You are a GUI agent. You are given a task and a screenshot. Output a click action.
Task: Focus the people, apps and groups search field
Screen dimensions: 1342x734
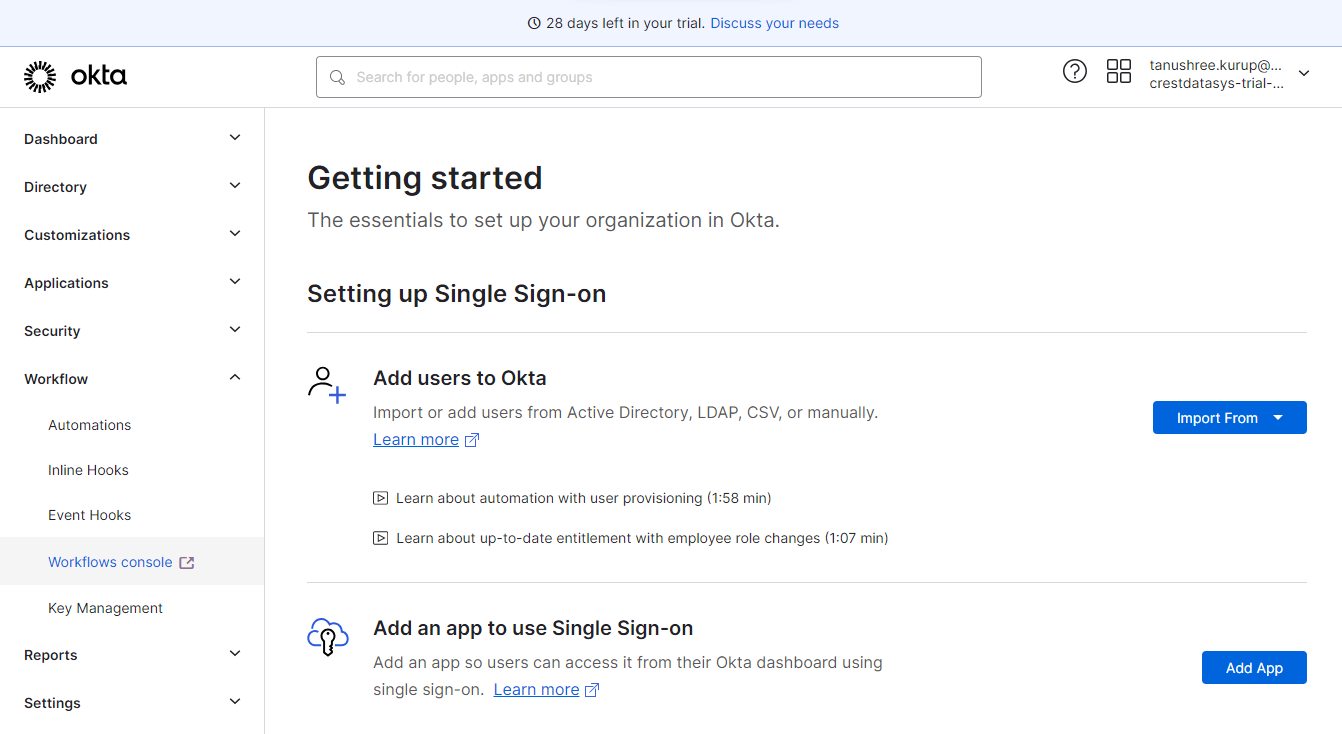649,77
